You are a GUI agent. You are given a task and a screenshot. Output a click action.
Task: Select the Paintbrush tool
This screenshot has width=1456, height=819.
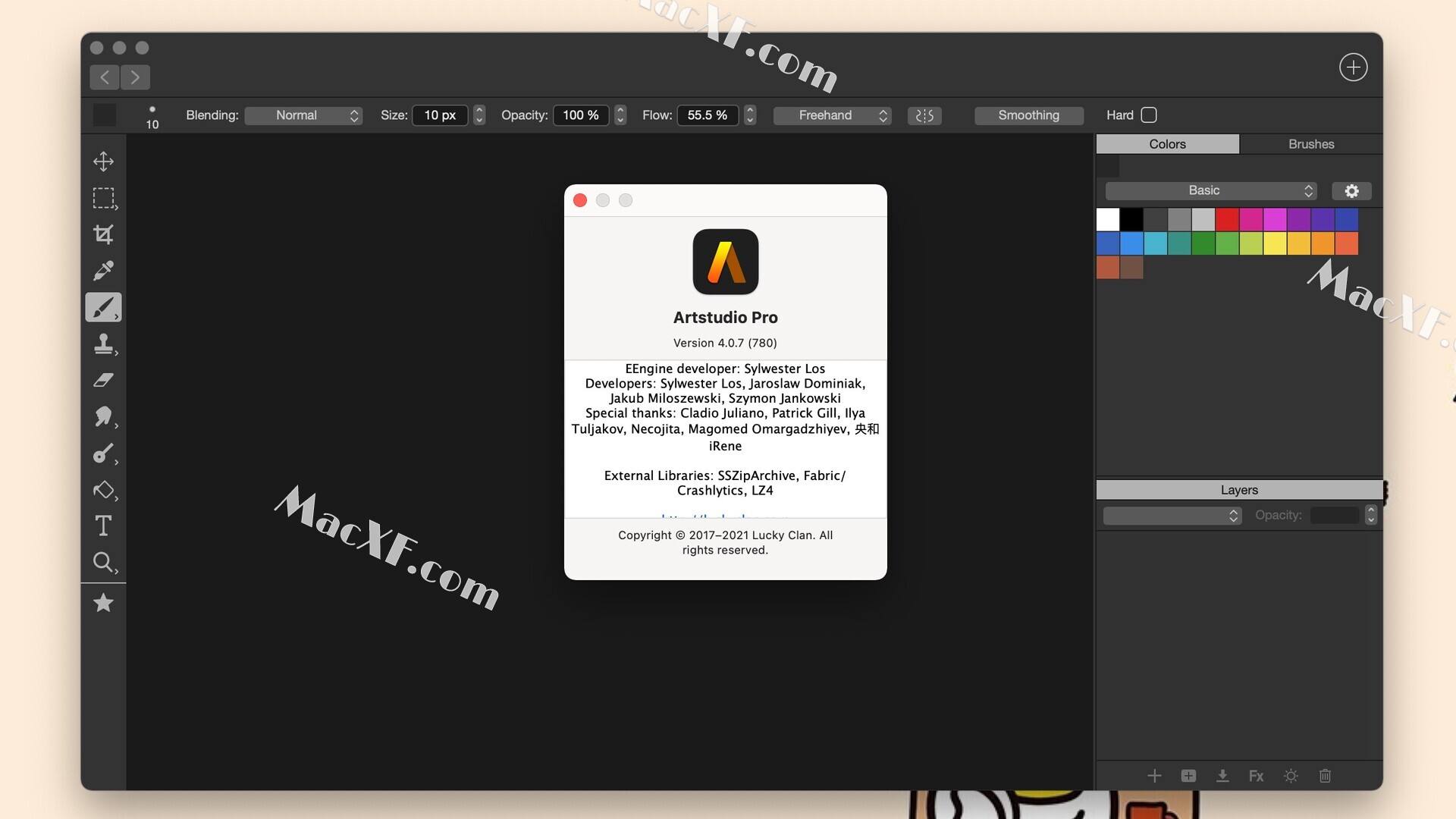point(103,307)
